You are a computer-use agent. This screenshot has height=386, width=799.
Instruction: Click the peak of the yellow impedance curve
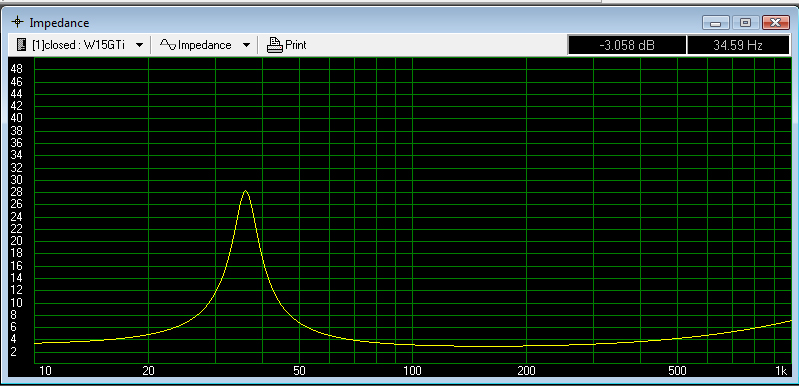(246, 191)
